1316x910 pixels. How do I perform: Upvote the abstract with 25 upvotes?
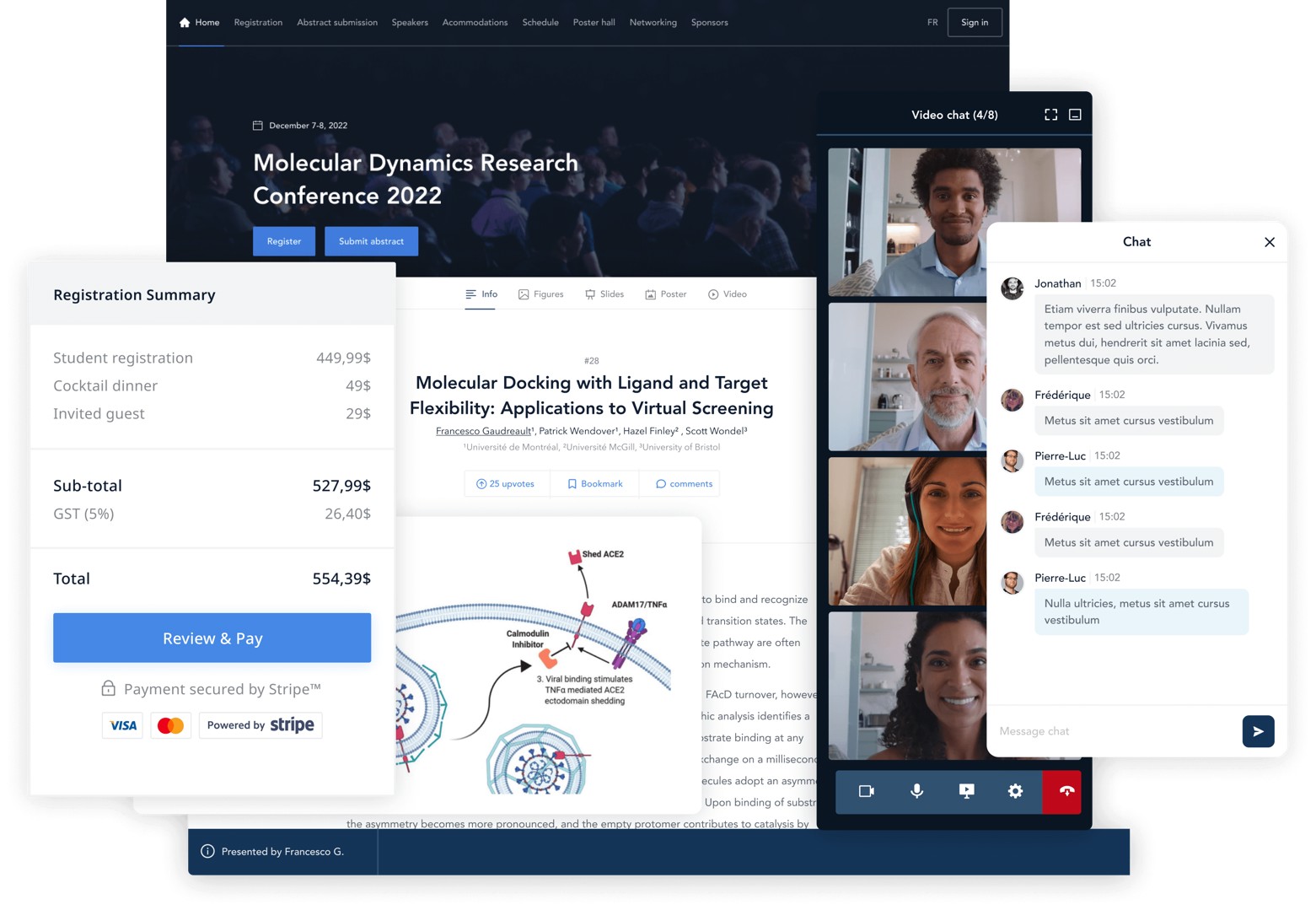pos(506,484)
